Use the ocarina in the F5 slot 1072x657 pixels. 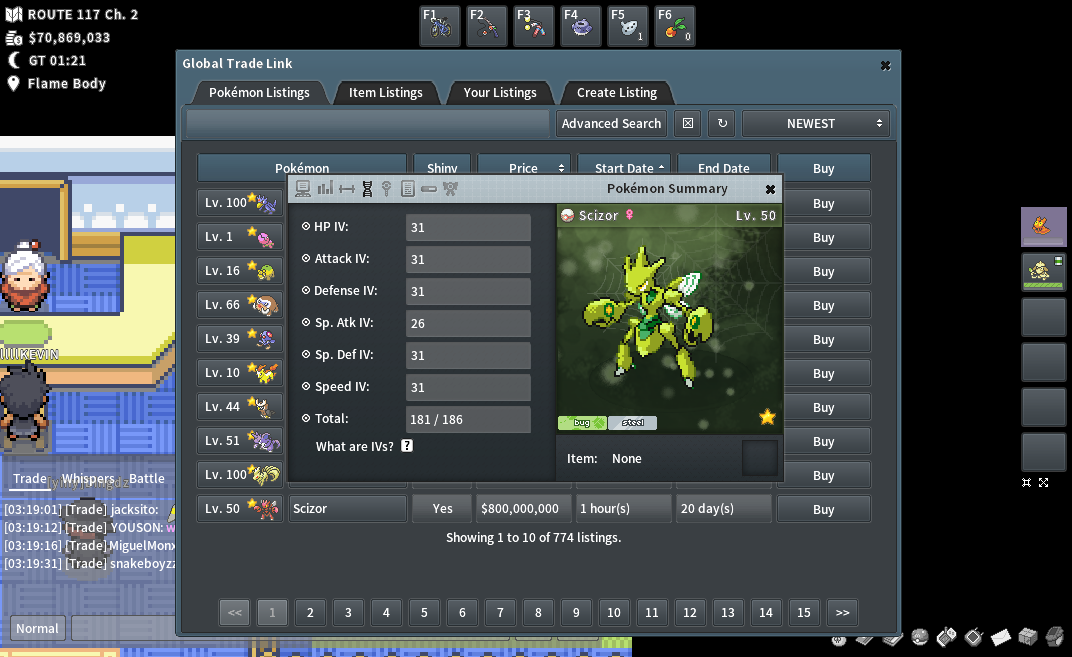627,27
